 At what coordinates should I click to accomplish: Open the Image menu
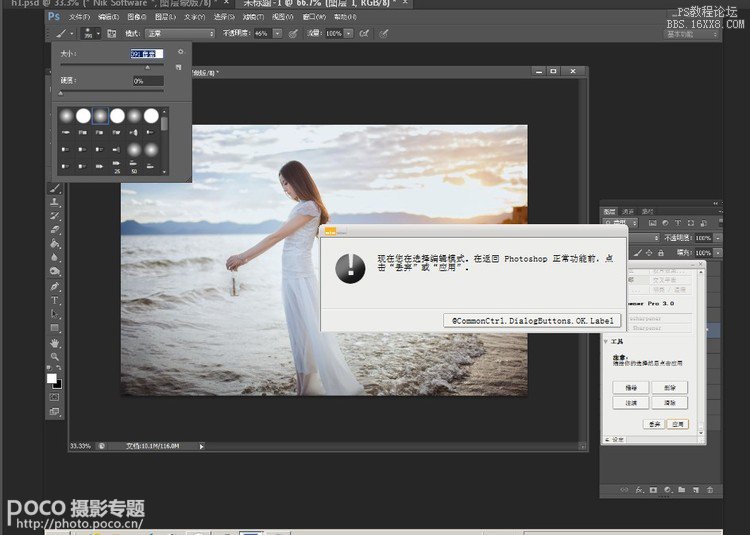[136, 17]
